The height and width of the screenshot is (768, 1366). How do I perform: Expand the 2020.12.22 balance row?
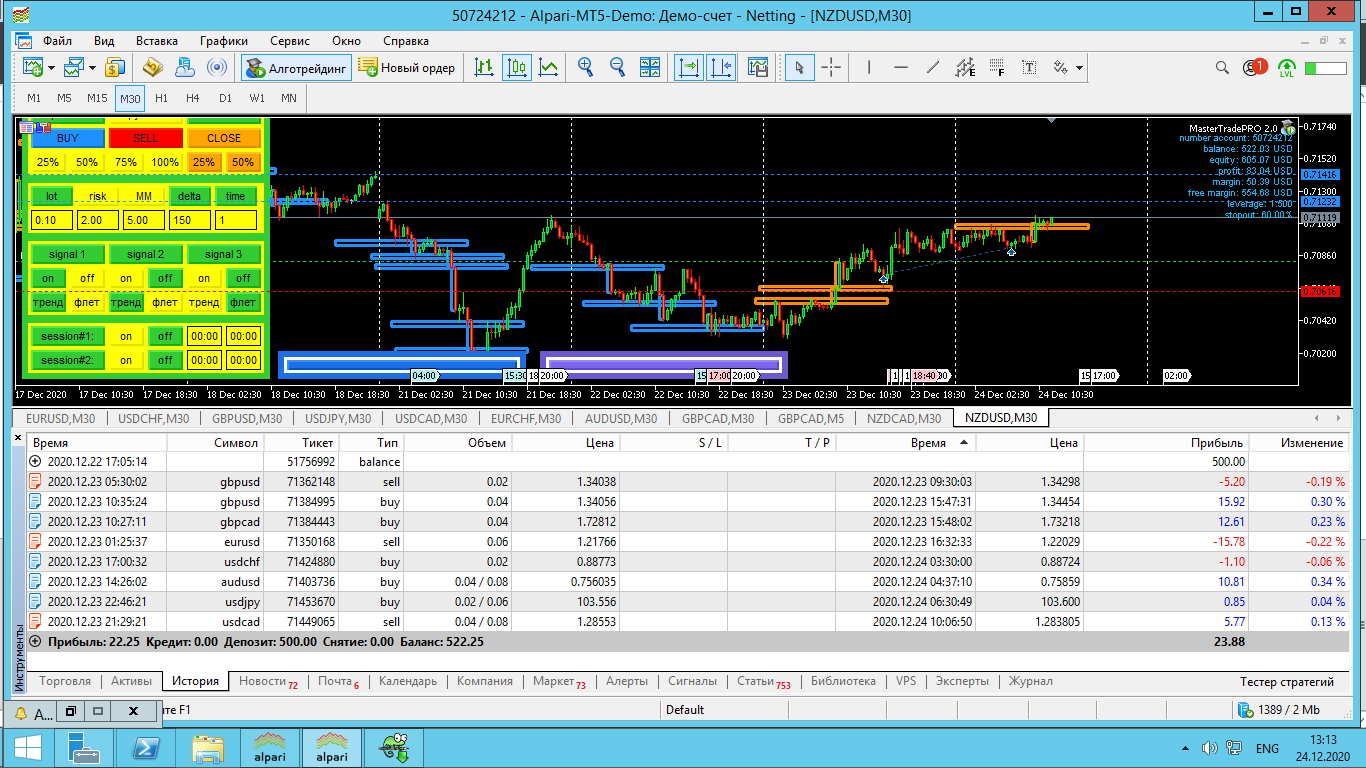[x=36, y=462]
